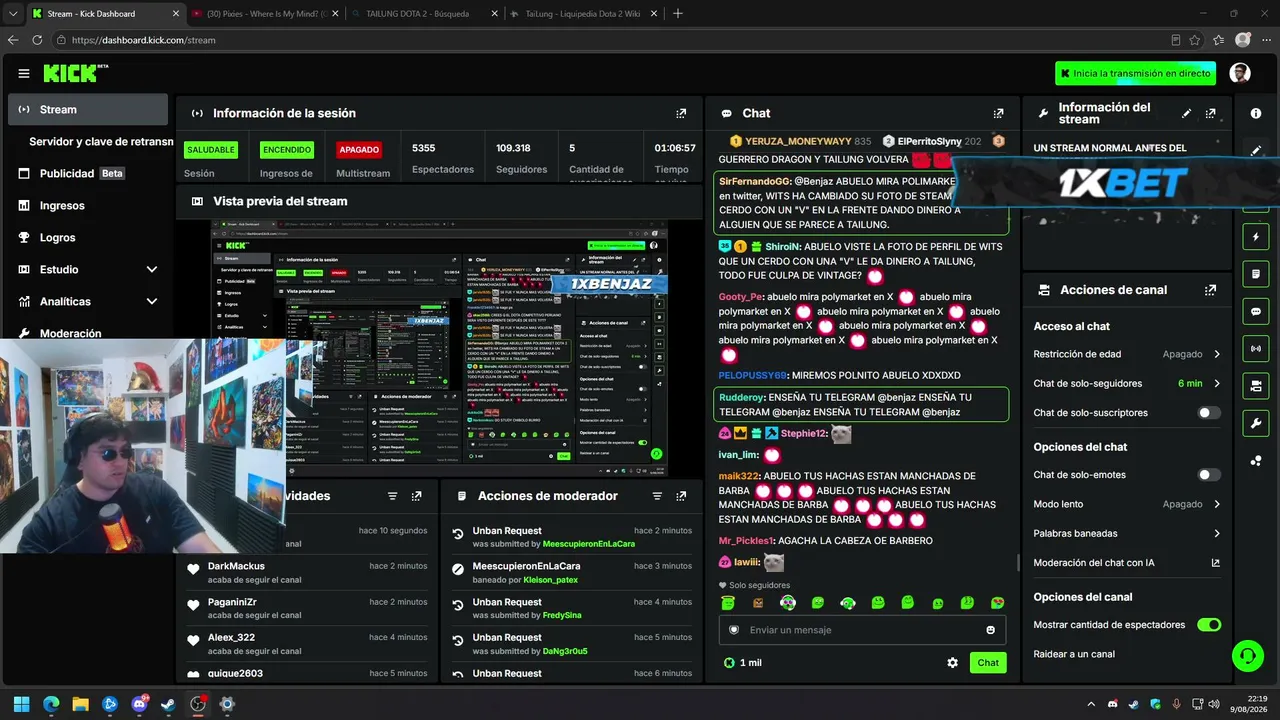Insert the heart-eyes emote in chat
The height and width of the screenshot is (720, 1280).
click(x=998, y=603)
